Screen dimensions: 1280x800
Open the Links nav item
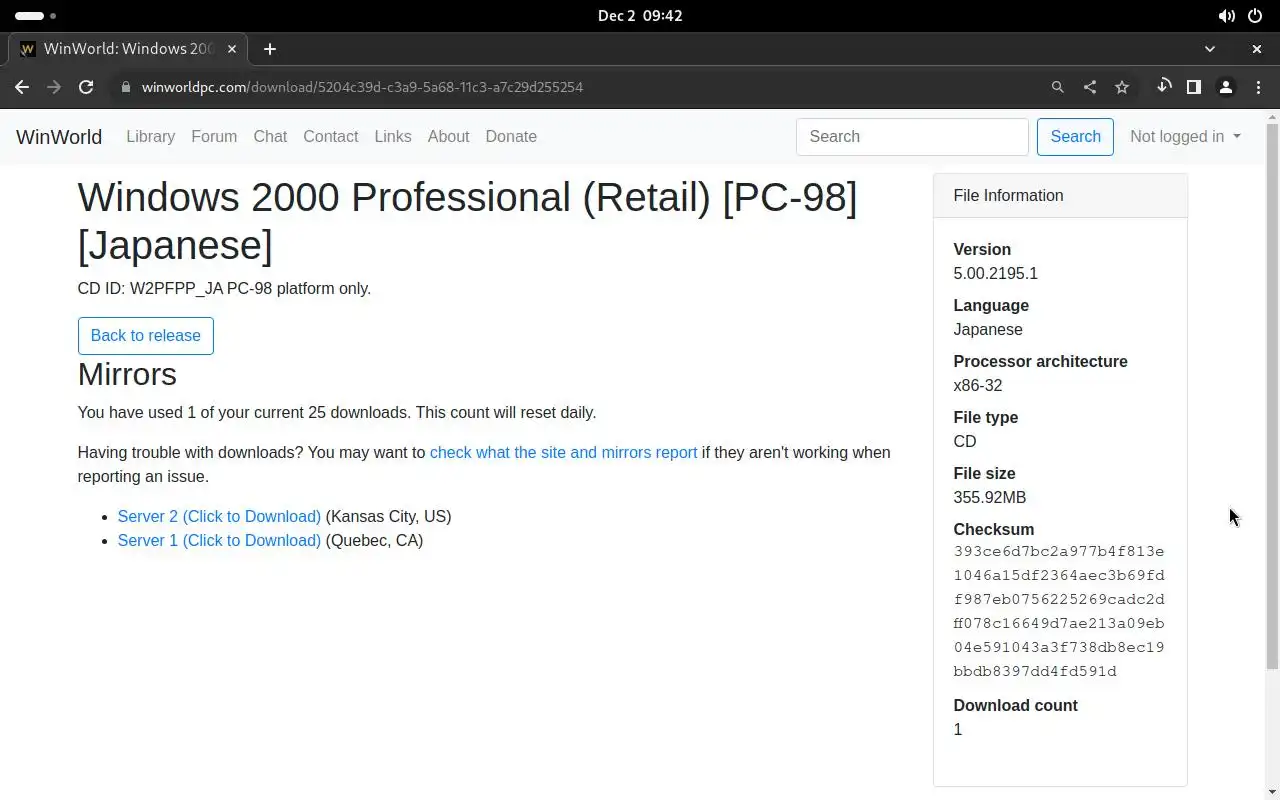tap(393, 137)
